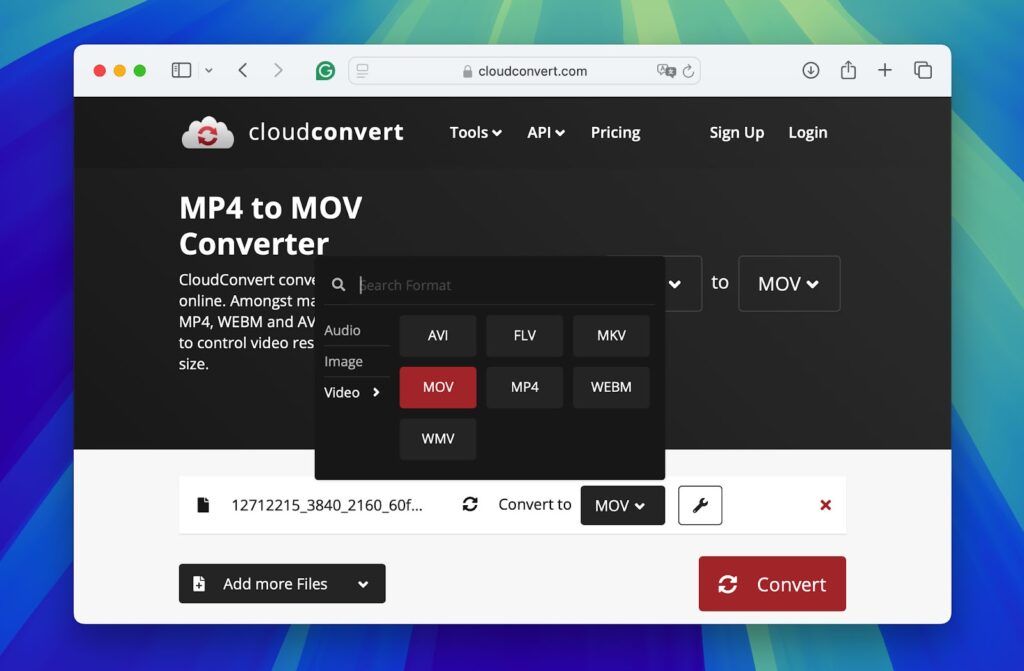Choose the MKV format
The image size is (1024, 671).
(611, 336)
